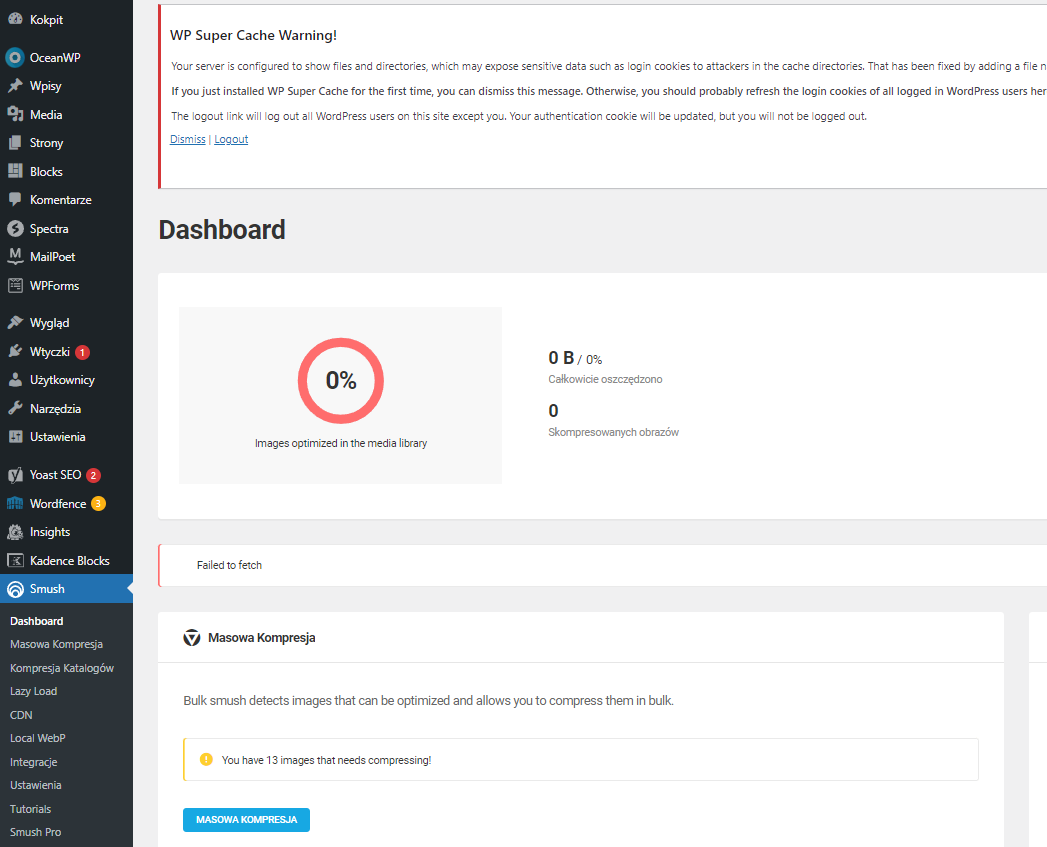Open MailPoet menu label
This screenshot has height=847, width=1047.
pyautogui.click(x=53, y=257)
